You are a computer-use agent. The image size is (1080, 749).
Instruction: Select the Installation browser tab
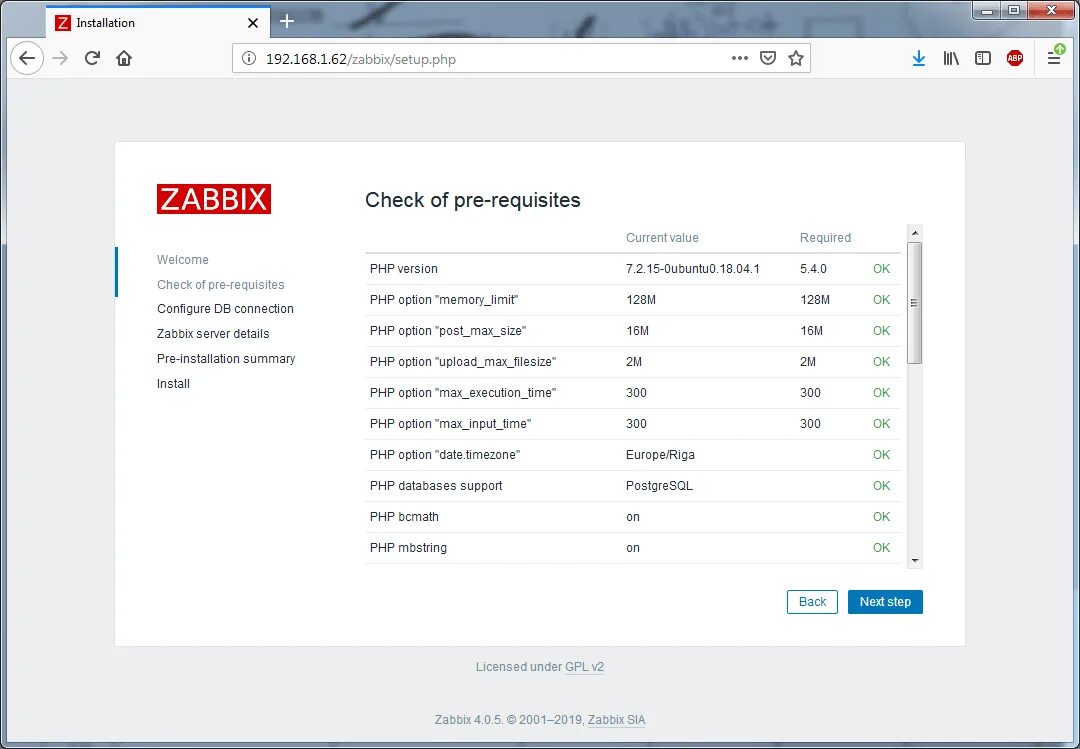158,23
